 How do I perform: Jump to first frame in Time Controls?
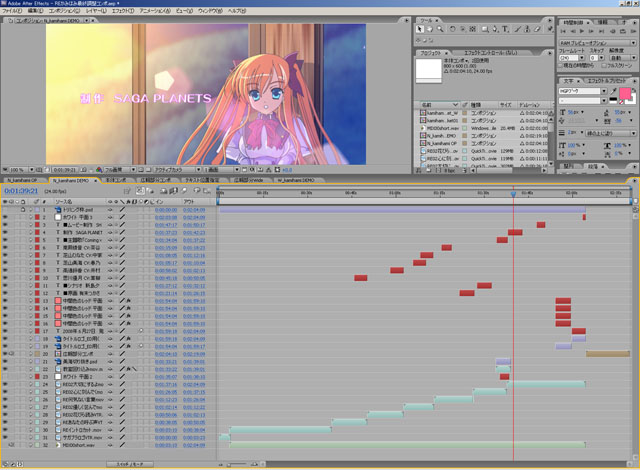[x=564, y=31]
